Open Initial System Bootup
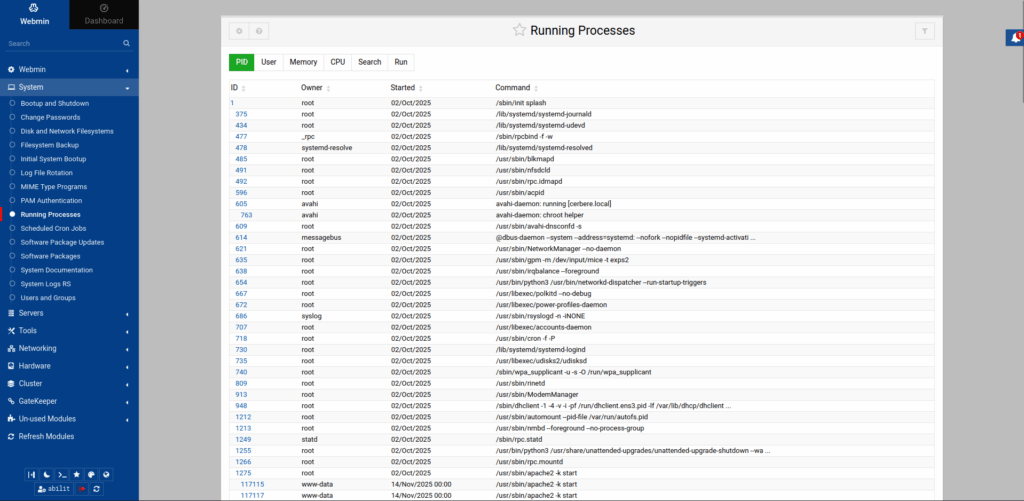 [54, 159]
